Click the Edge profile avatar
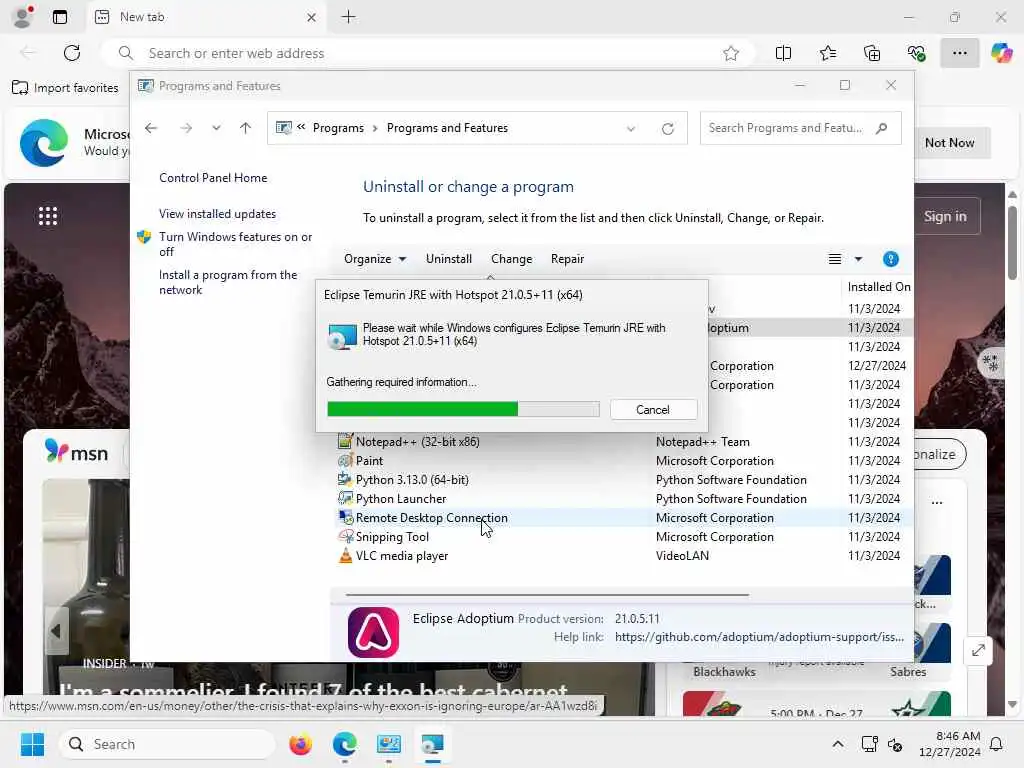 [x=23, y=17]
